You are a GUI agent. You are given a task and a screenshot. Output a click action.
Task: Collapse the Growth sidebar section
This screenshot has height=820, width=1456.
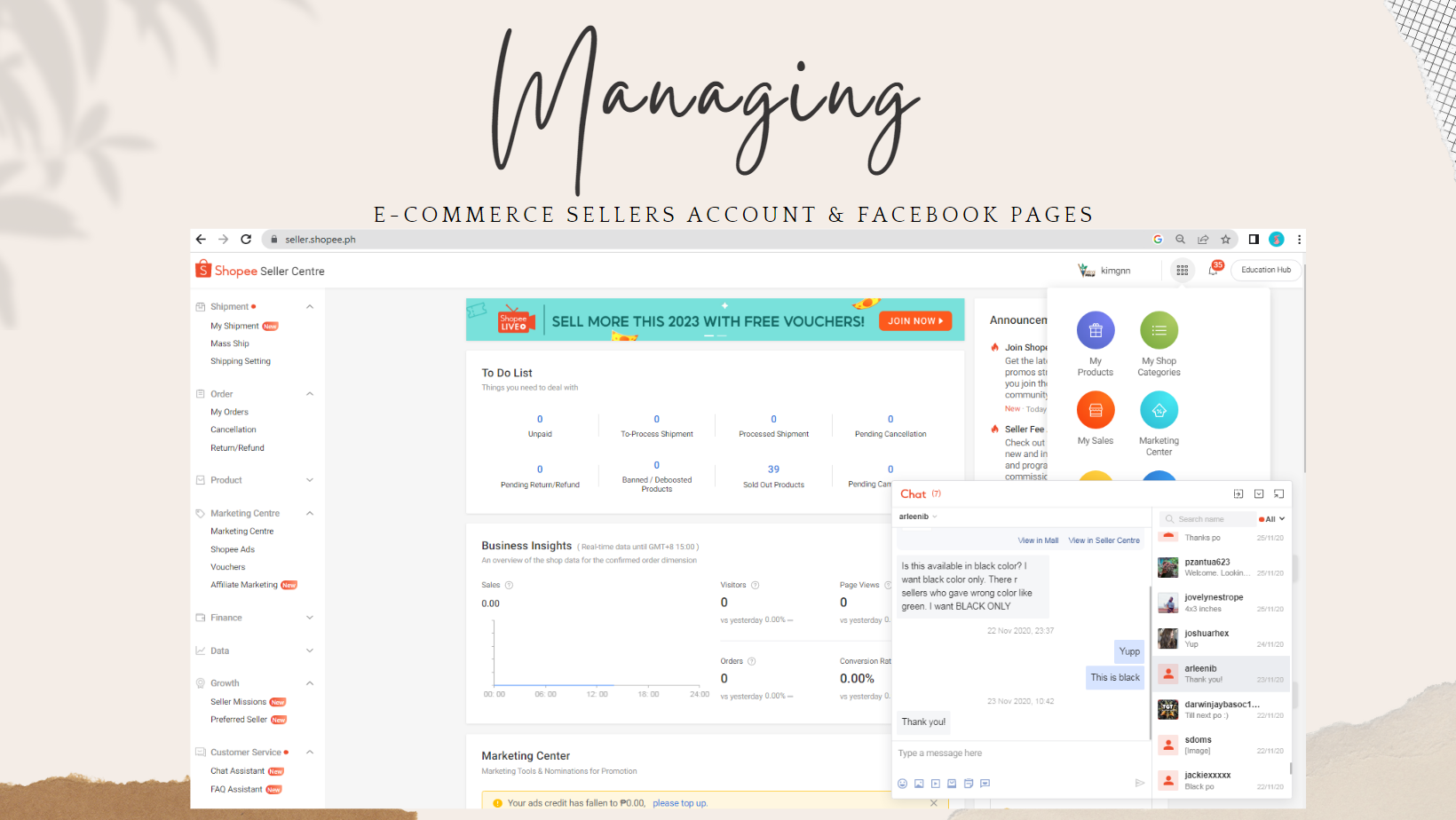click(310, 683)
